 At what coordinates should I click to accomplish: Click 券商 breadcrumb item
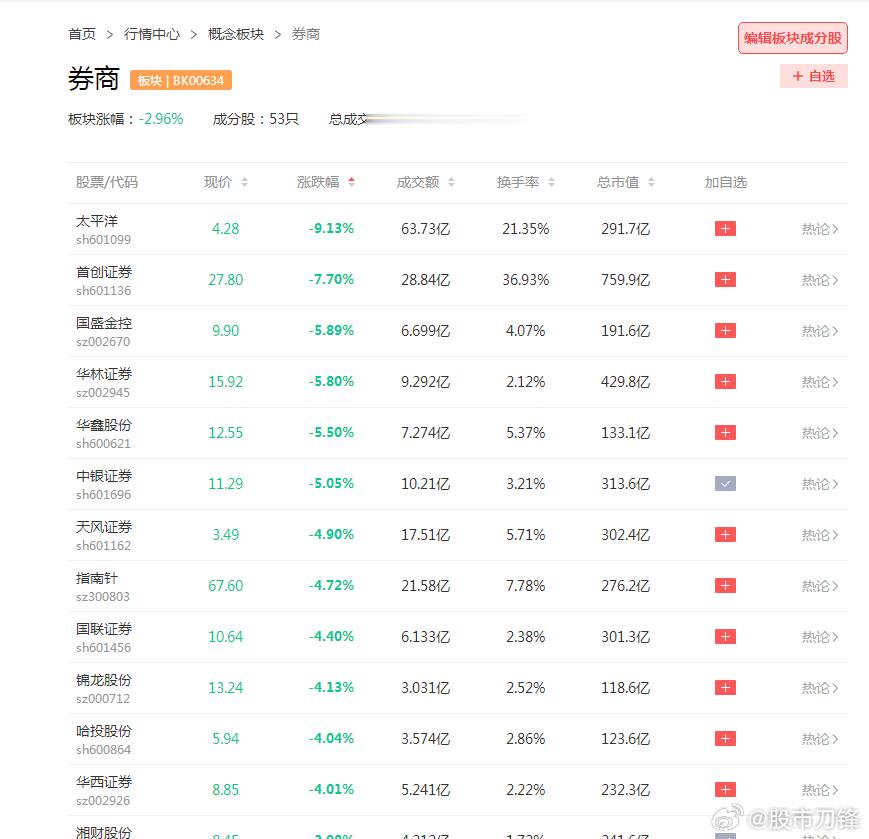[305, 34]
